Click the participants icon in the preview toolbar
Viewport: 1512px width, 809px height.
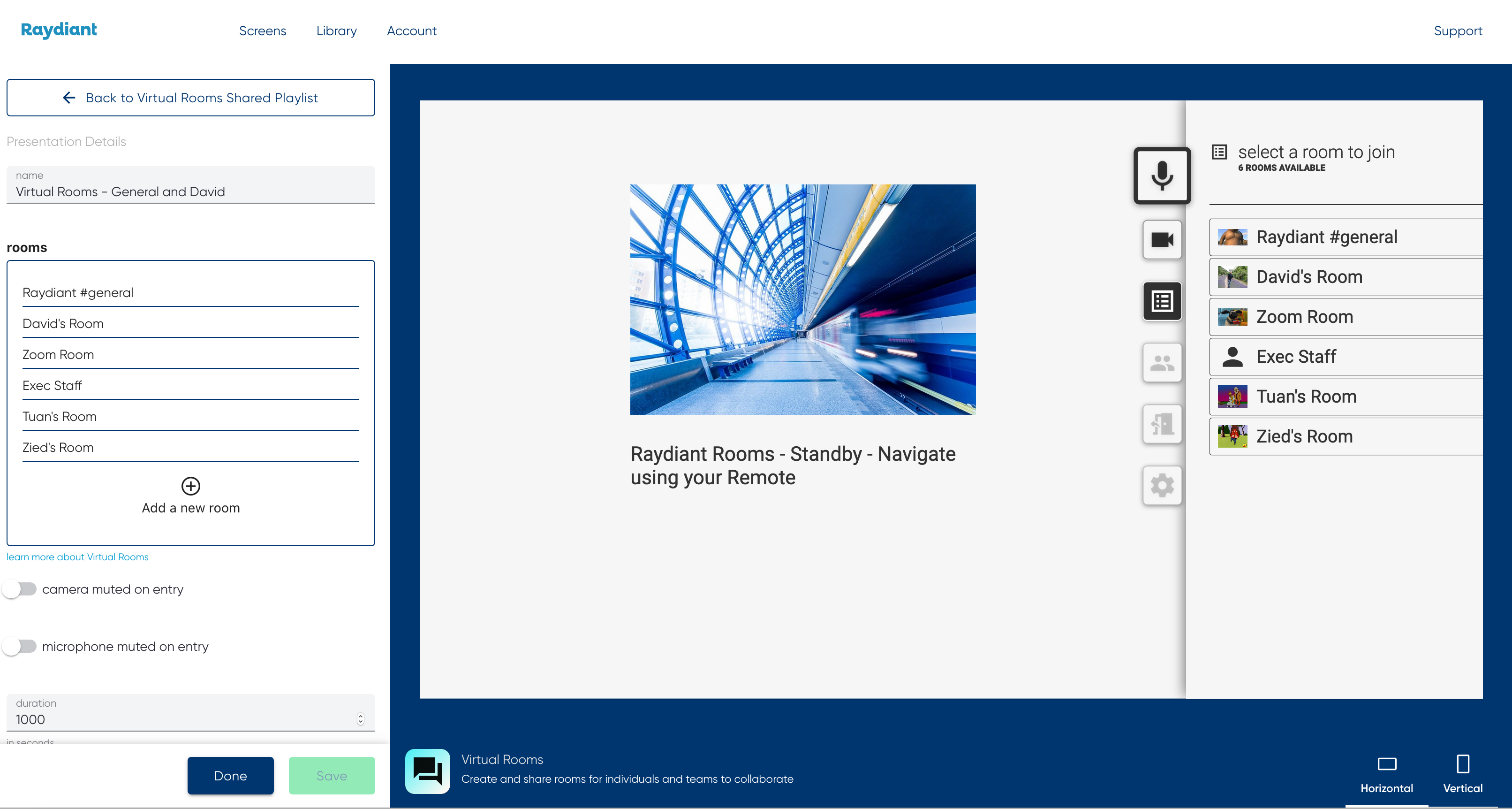(x=1162, y=363)
